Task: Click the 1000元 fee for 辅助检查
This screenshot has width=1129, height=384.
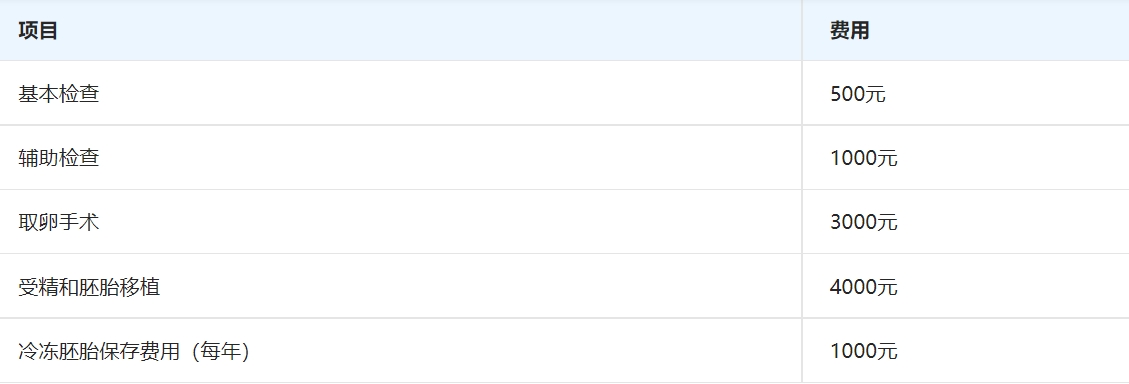Action: [863, 158]
